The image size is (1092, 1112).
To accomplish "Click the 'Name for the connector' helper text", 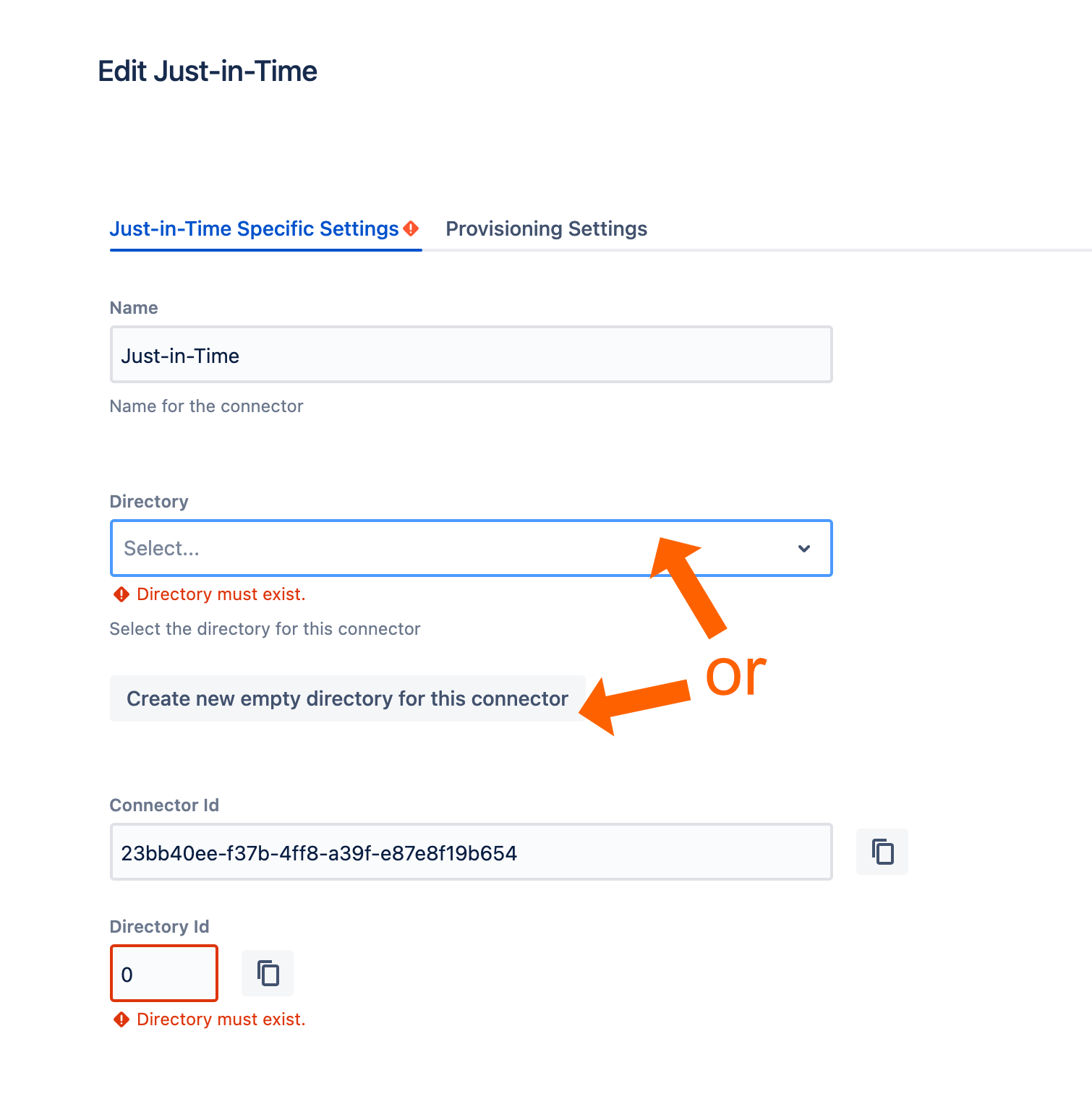I will (206, 406).
